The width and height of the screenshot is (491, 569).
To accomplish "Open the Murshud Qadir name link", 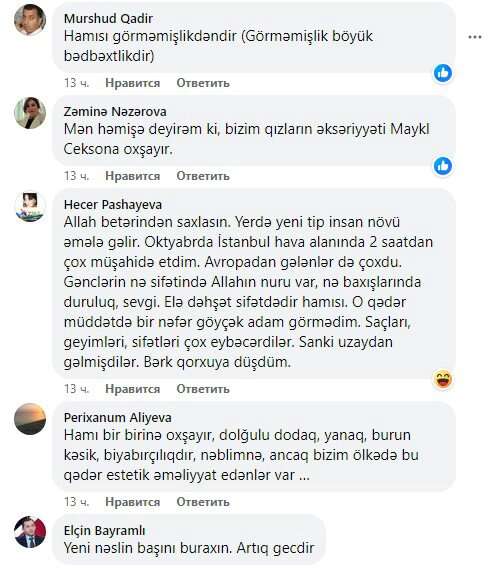I will pos(108,19).
